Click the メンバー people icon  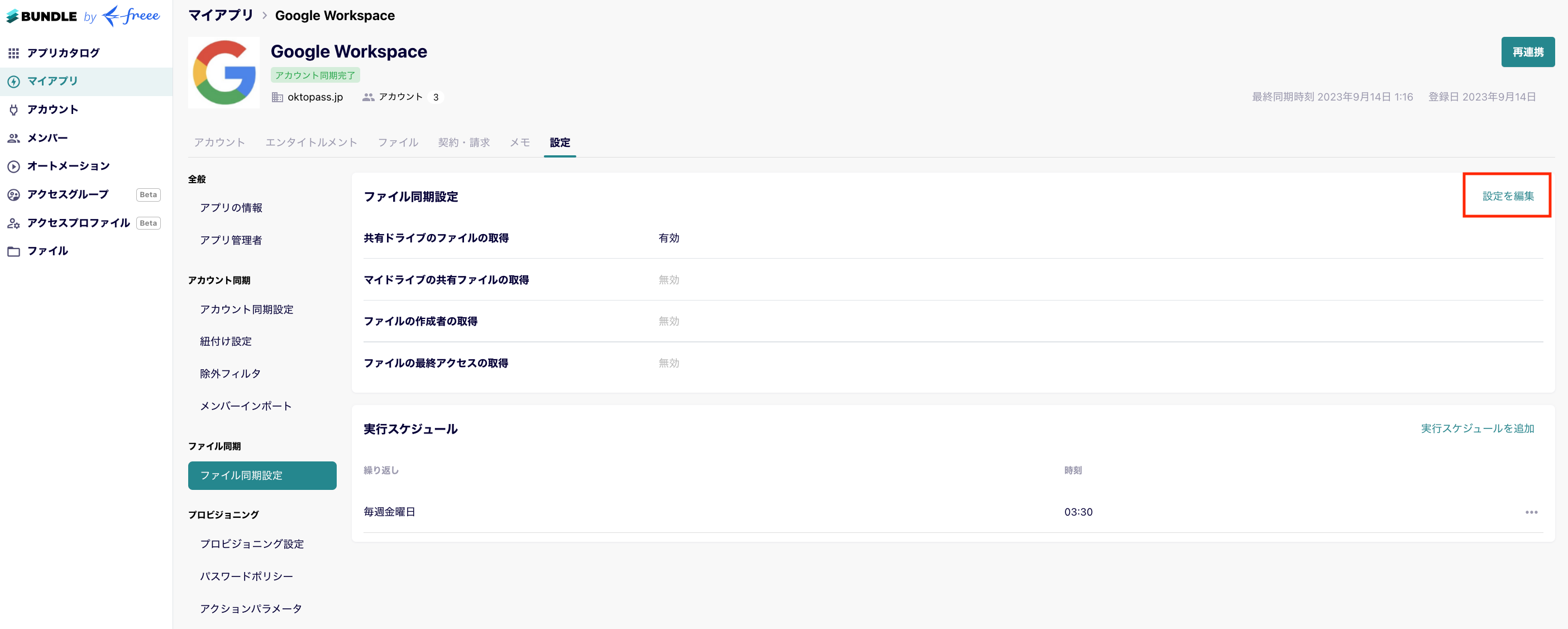pos(13,138)
